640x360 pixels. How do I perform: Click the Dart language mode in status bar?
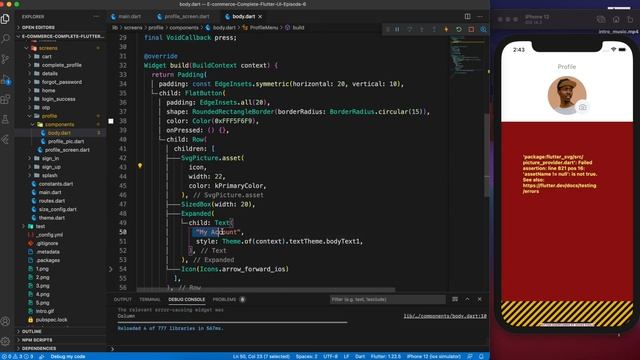[x=360, y=356]
